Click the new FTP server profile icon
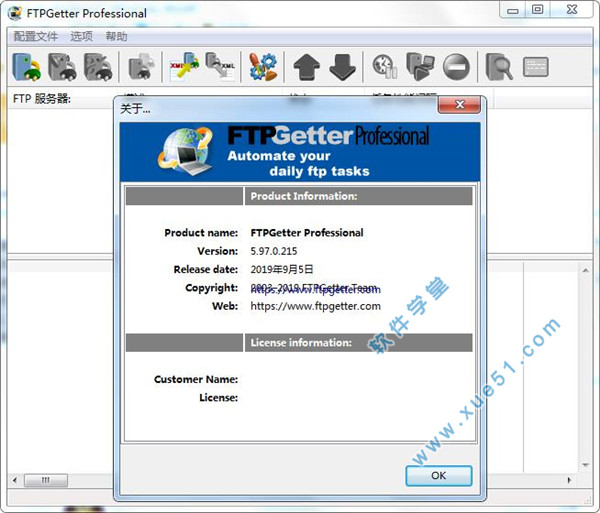600x513 pixels. [26, 67]
